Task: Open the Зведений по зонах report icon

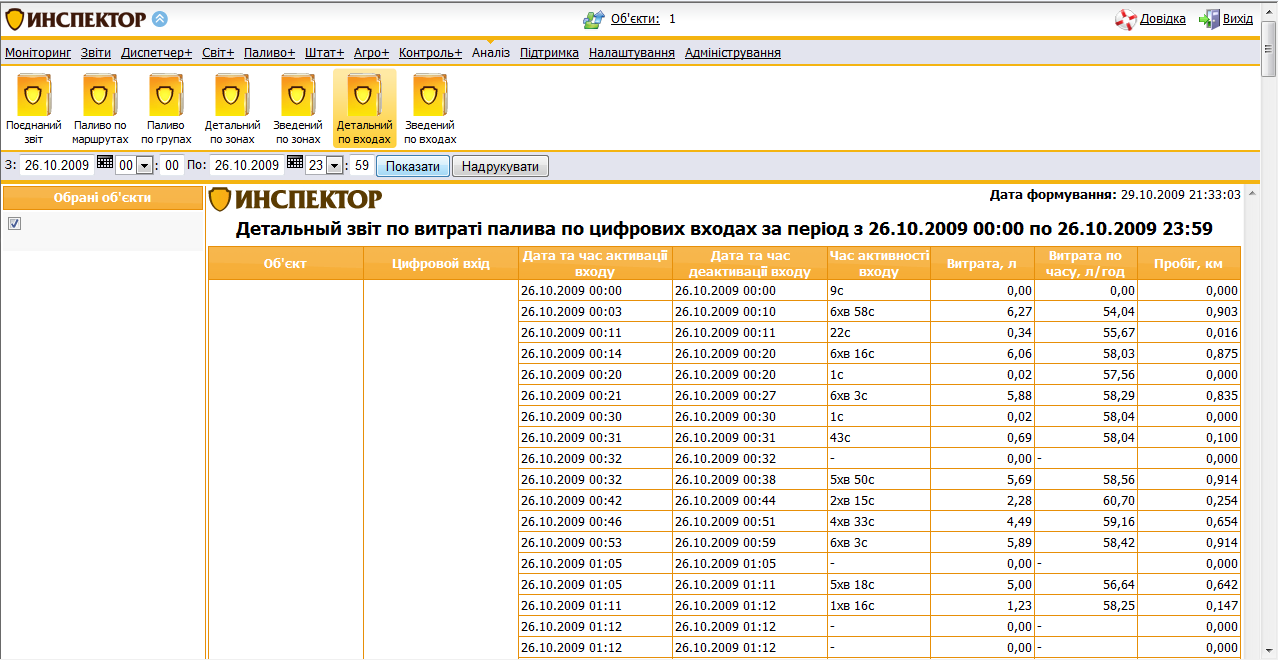Action: click(x=298, y=94)
